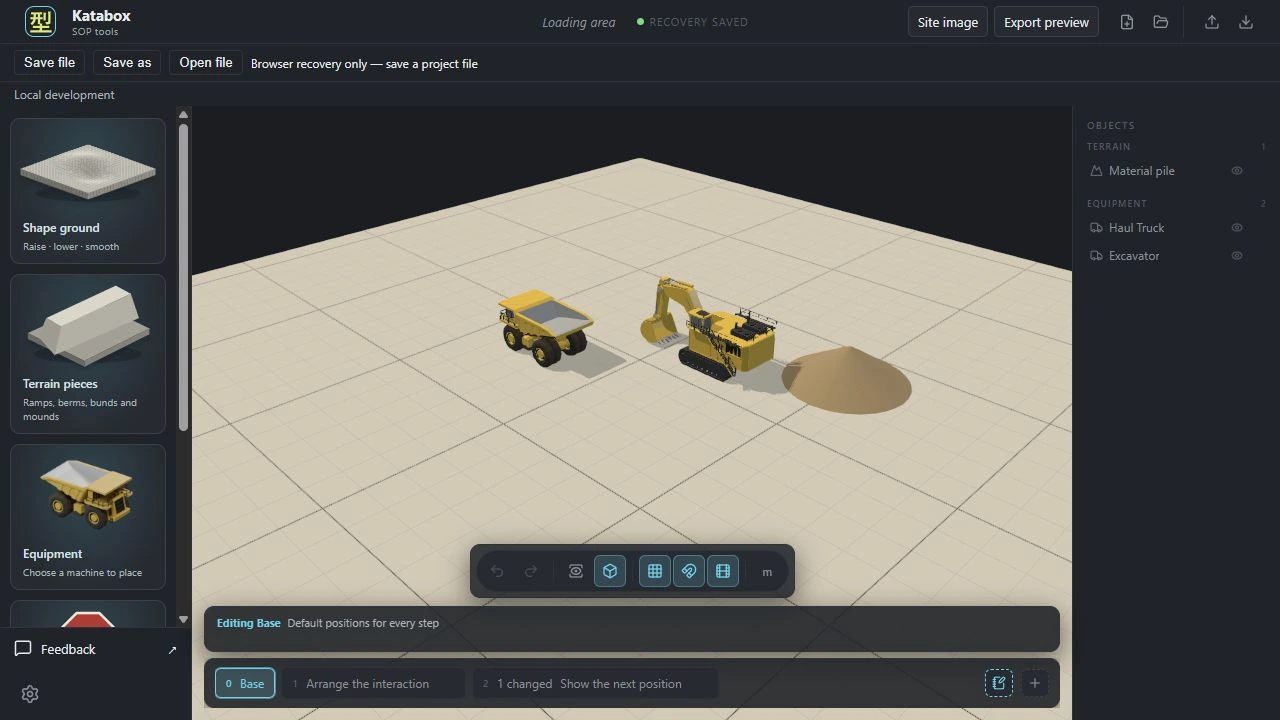Viewport: 1280px width, 720px height.
Task: Click the Editing Base description bar
Action: coord(632,629)
